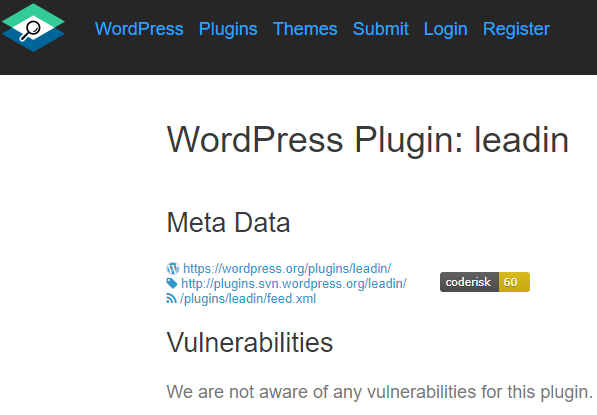This screenshot has height=415, width=597.
Task: Open the Themes nav item
Action: pyautogui.click(x=305, y=29)
